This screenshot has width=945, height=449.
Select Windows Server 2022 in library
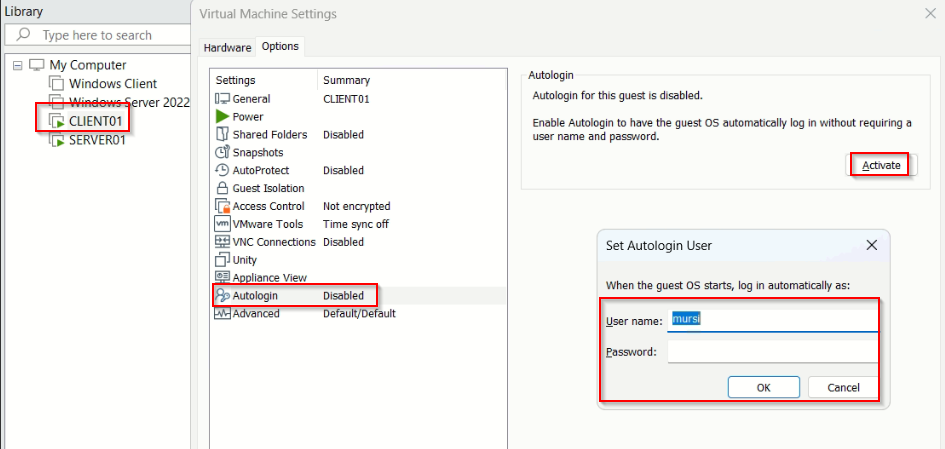(x=130, y=102)
